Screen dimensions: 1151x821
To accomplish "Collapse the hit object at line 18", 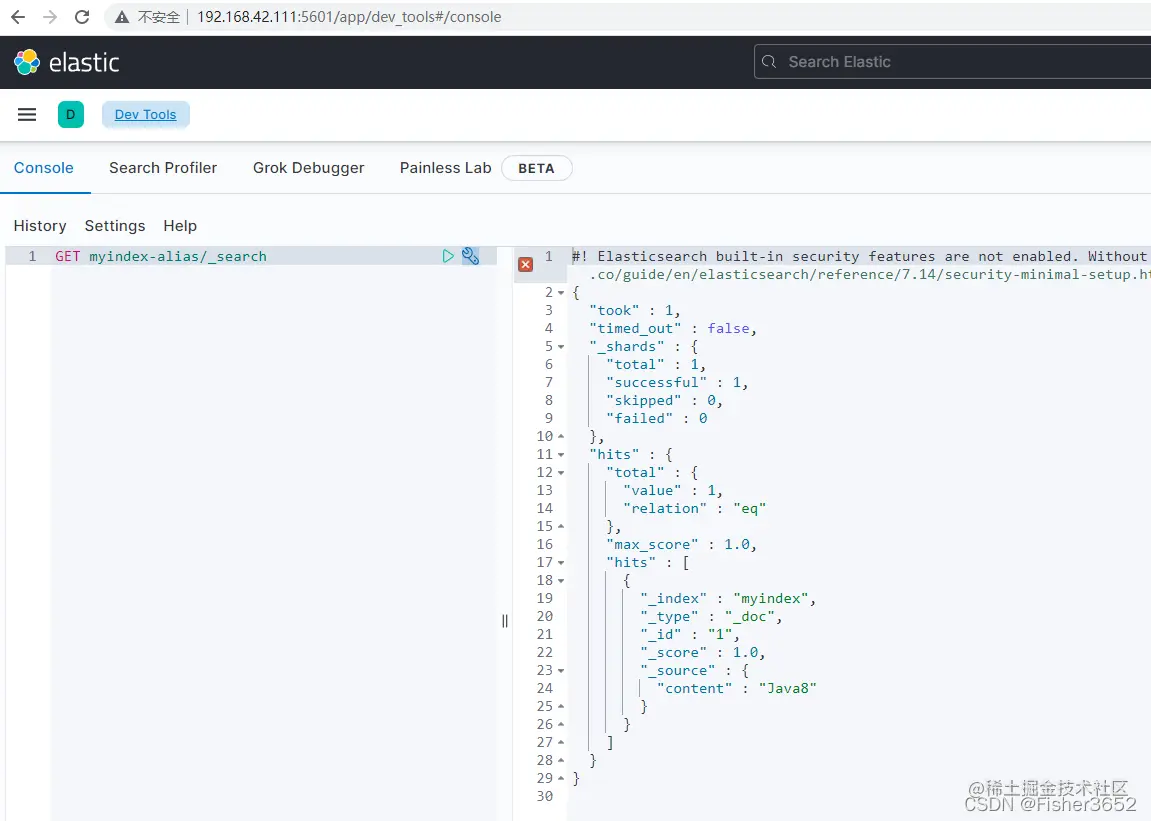I will pos(561,581).
